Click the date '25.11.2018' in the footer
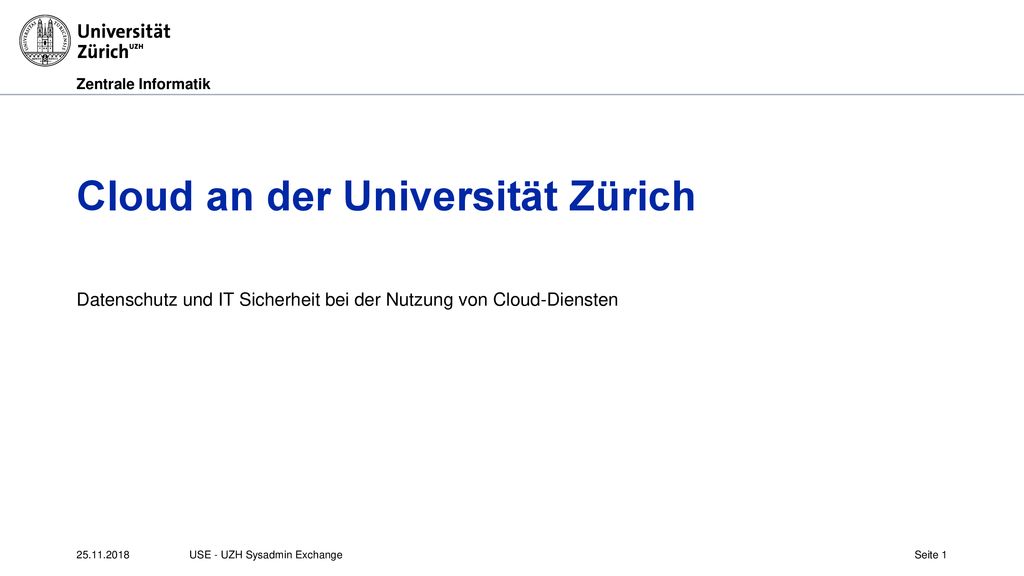 point(103,555)
